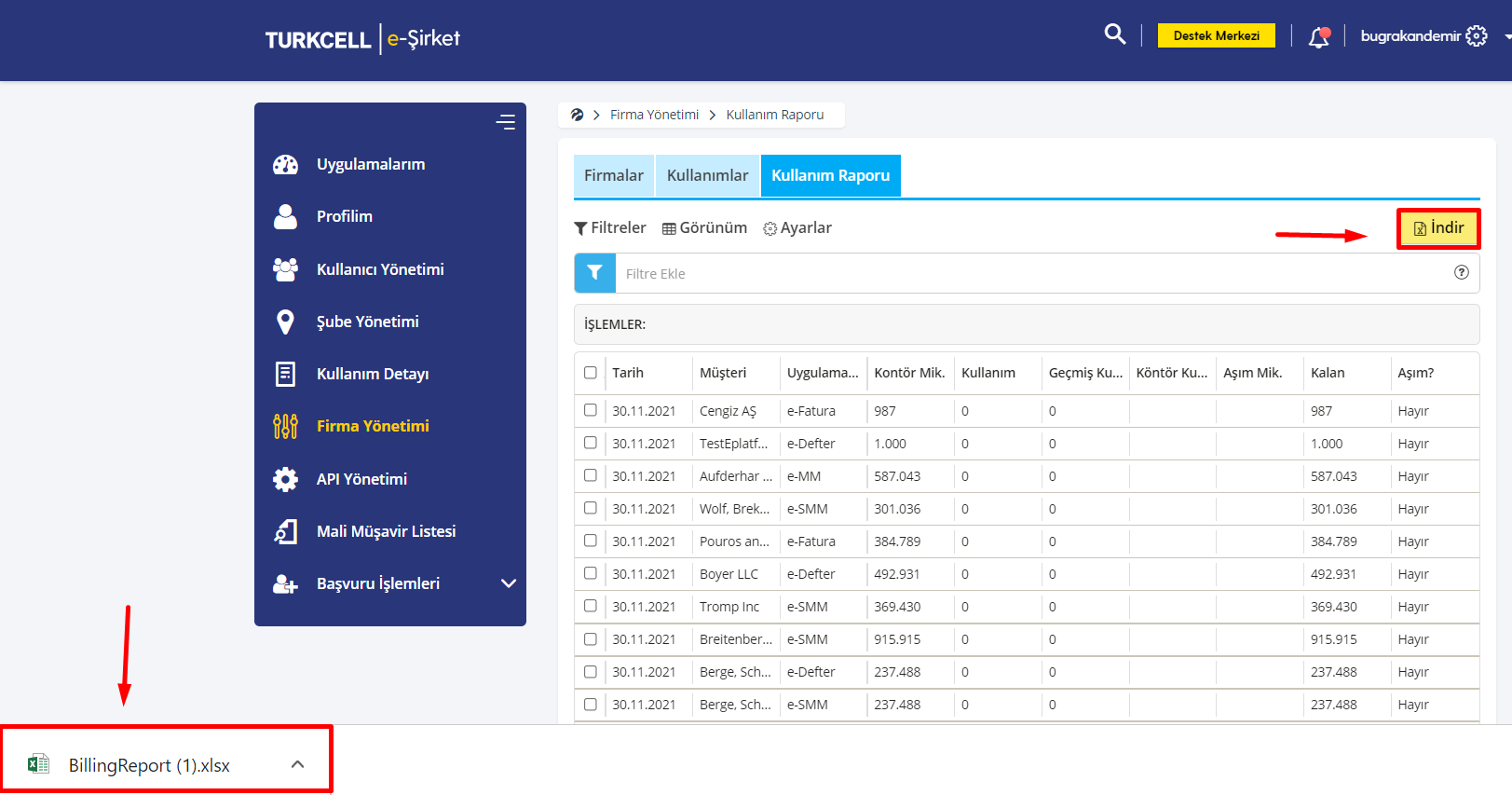Screen dimensions: 1512x795
Task: Tick the checkbox for Tromp Inc row
Action: (x=591, y=606)
